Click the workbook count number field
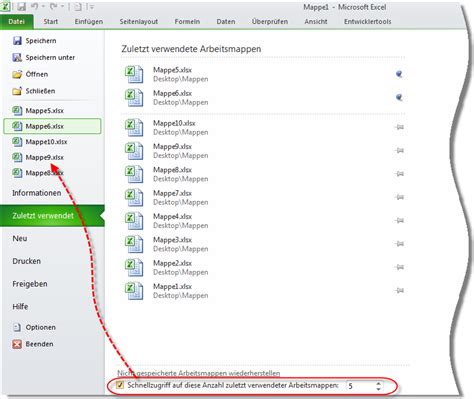 coord(360,386)
